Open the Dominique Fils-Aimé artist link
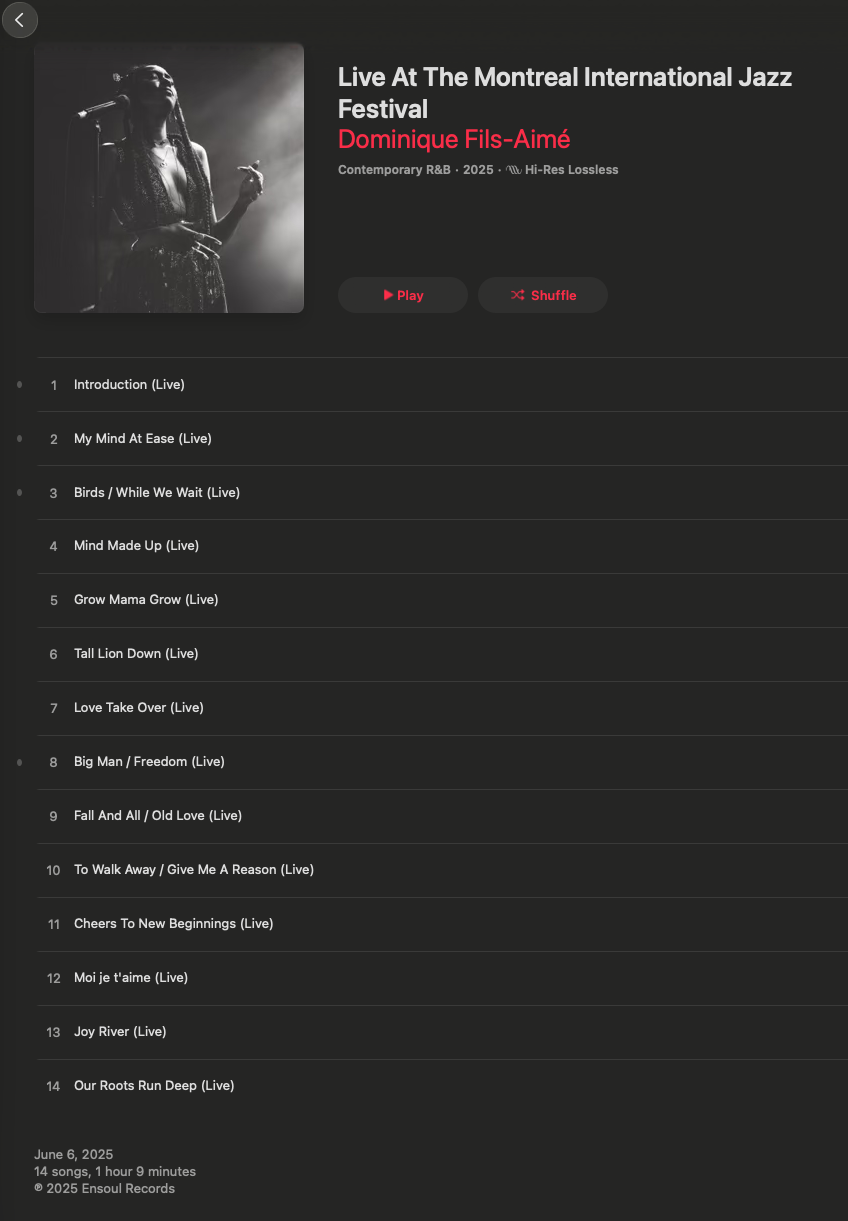The width and height of the screenshot is (848, 1221). coord(454,139)
